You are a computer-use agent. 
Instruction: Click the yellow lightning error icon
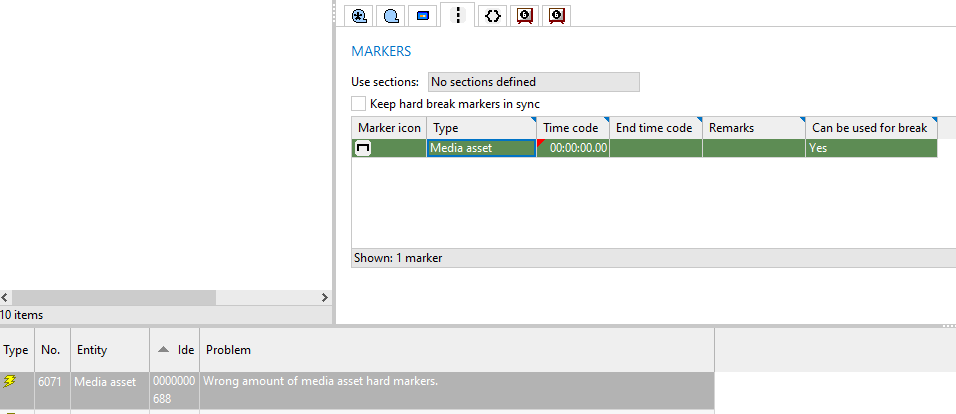tap(10, 381)
